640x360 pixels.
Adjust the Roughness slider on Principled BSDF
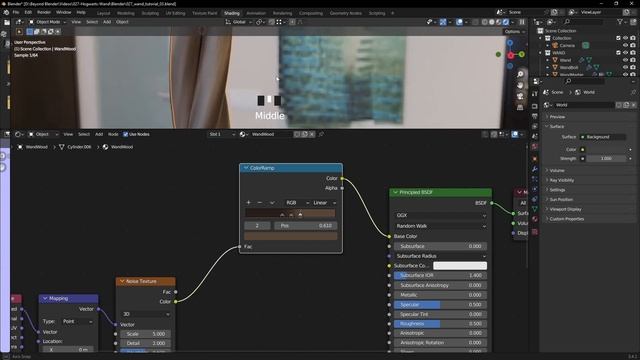(x=440, y=324)
